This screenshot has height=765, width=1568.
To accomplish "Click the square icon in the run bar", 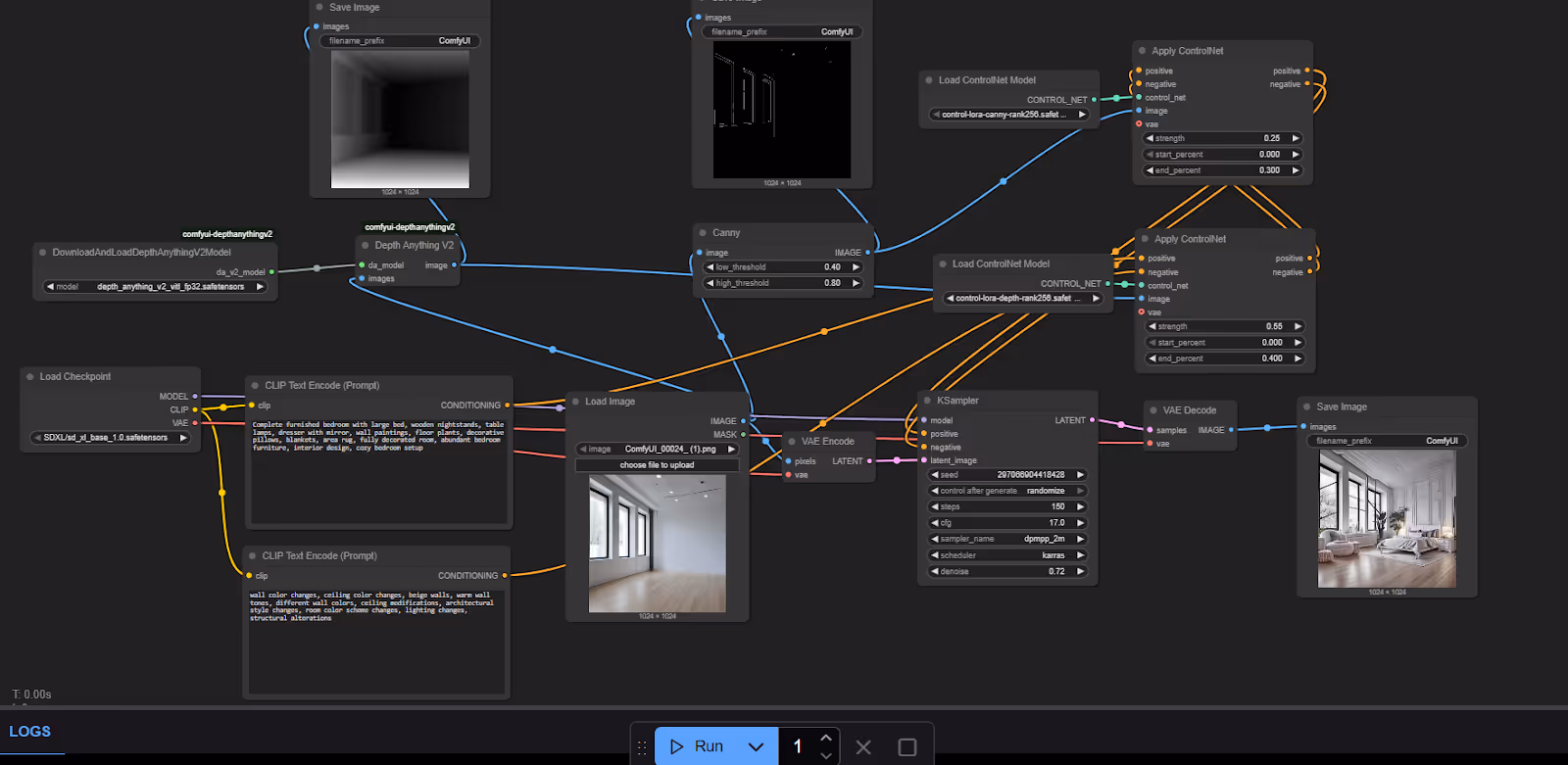I will coord(907,747).
